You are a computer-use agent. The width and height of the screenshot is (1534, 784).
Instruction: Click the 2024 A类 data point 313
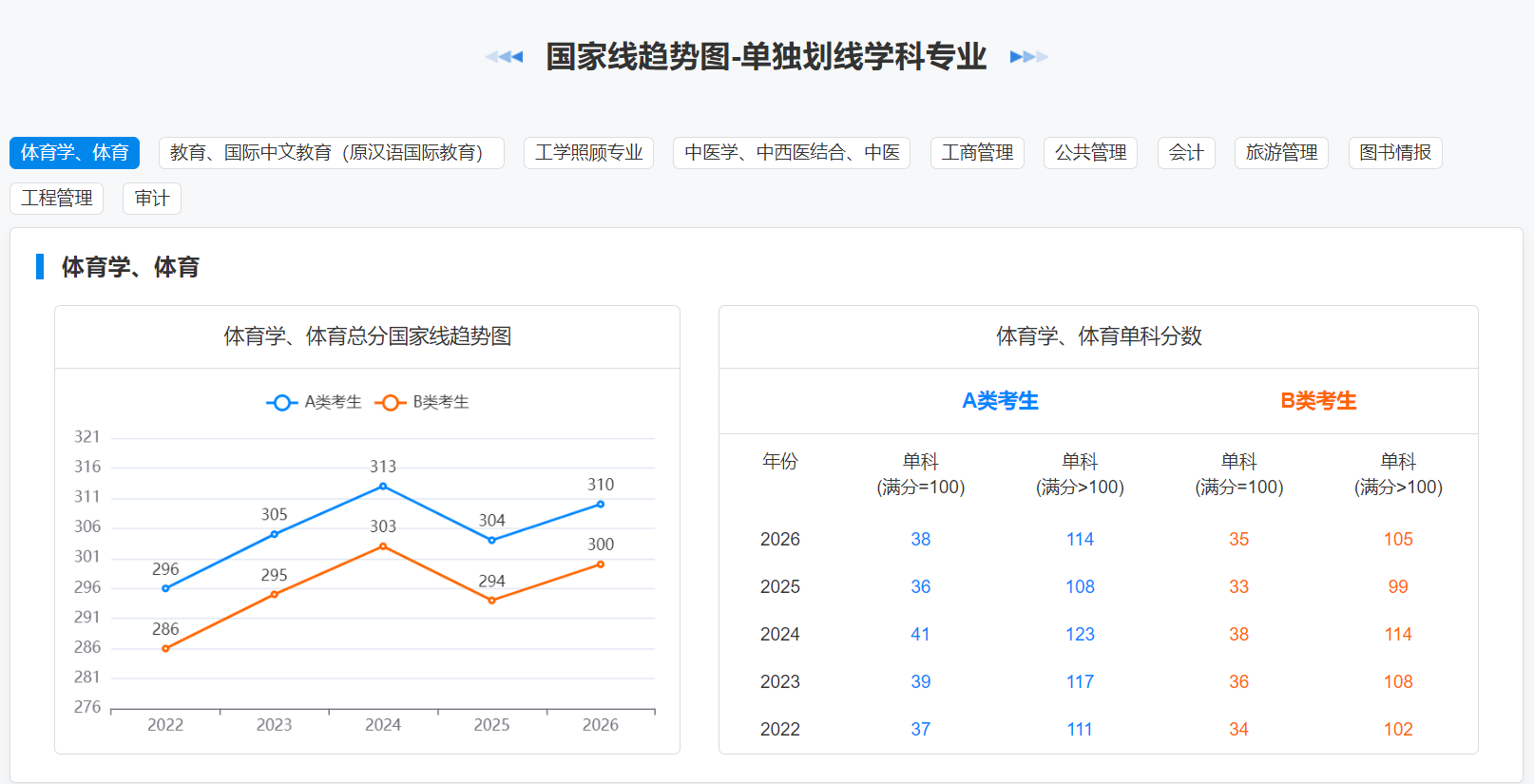[383, 487]
